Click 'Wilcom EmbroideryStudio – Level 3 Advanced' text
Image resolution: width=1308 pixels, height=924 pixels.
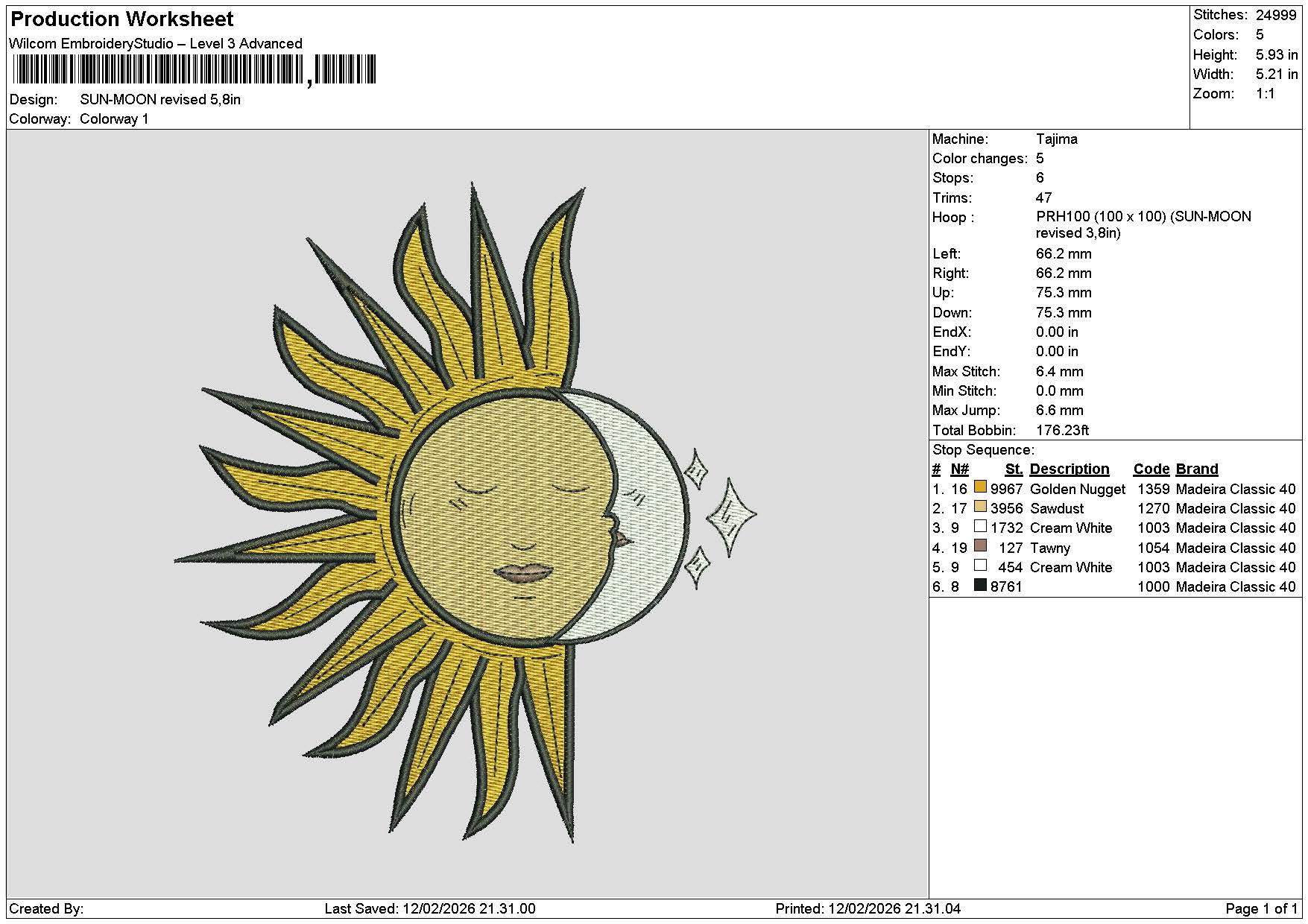[x=156, y=43]
